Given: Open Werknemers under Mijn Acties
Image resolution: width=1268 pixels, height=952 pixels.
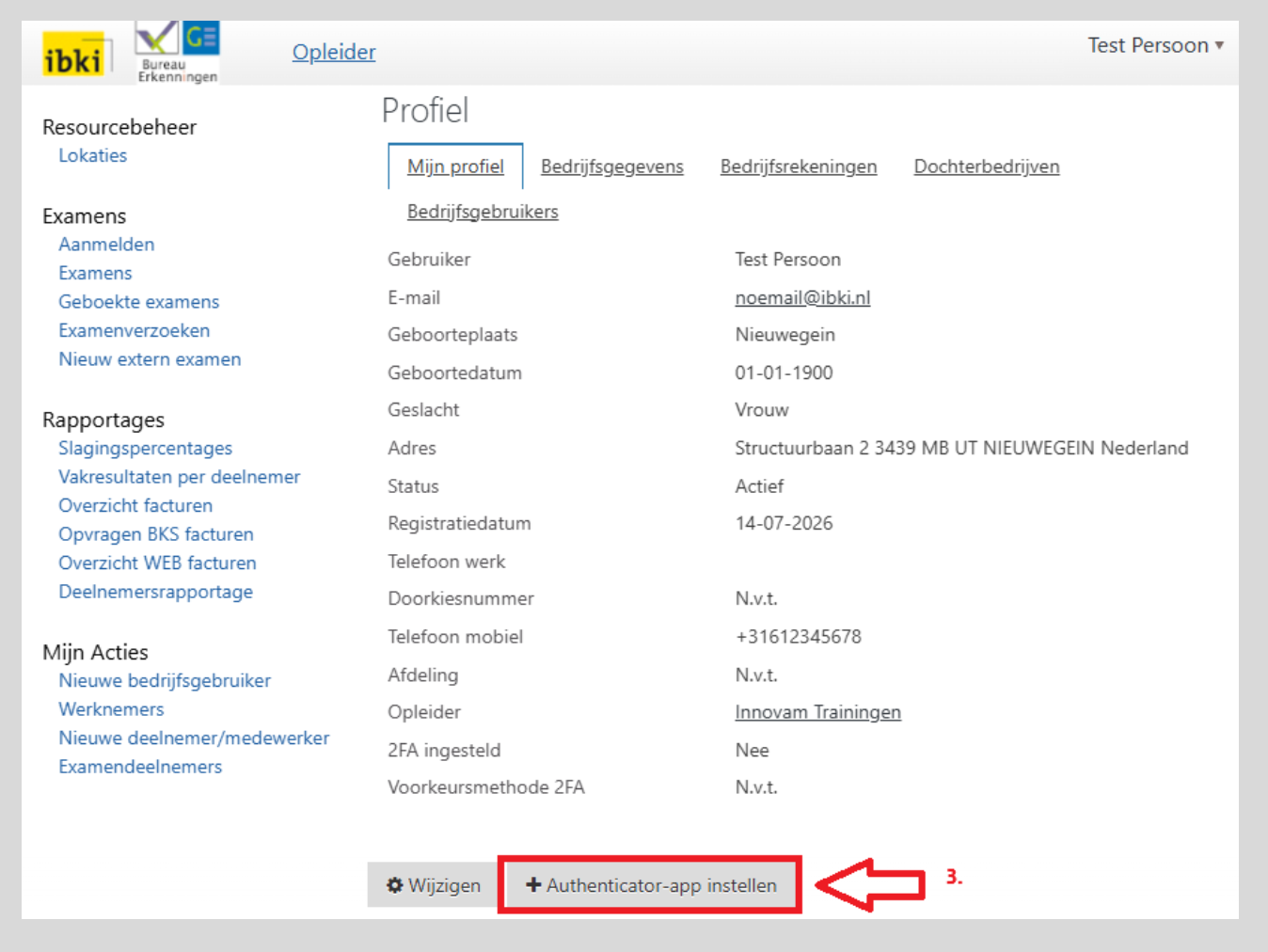Looking at the screenshot, I should pyautogui.click(x=111, y=709).
